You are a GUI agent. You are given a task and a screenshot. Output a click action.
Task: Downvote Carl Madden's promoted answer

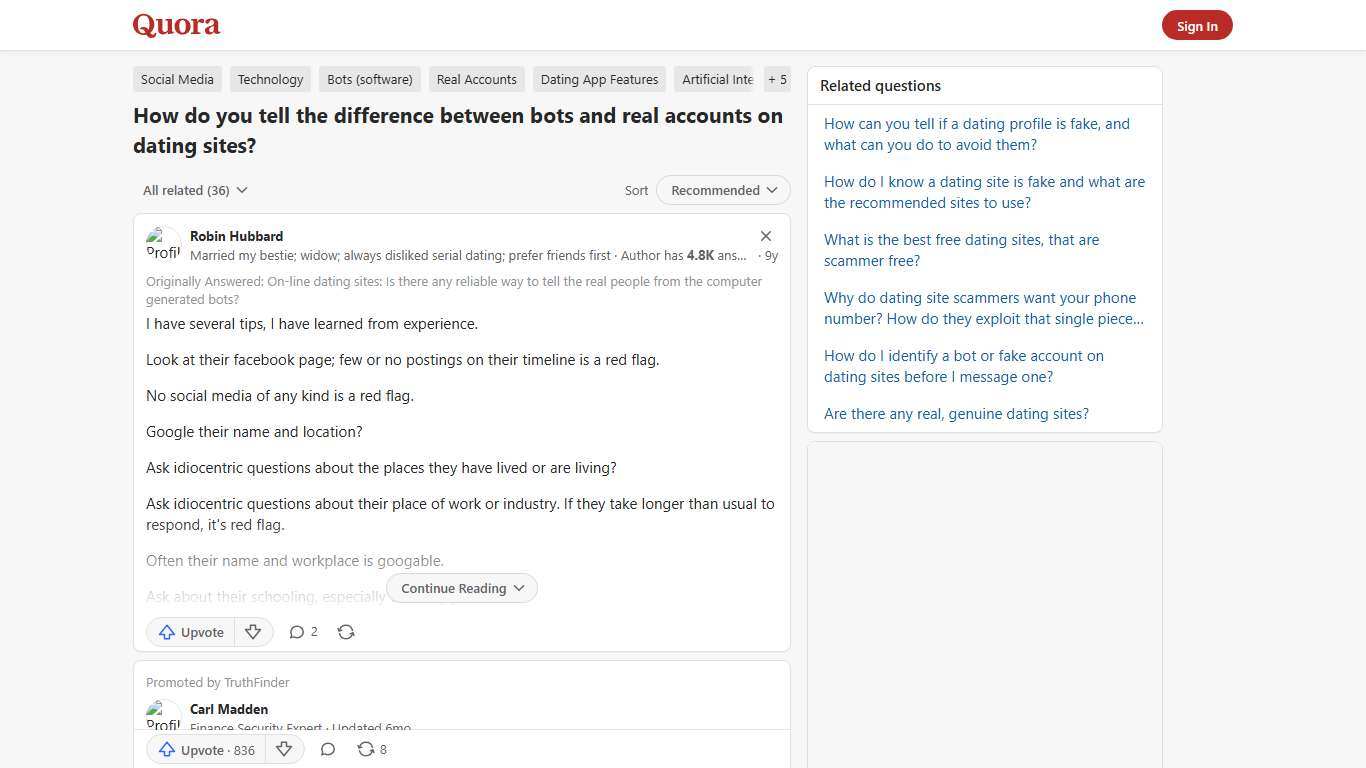click(x=284, y=749)
